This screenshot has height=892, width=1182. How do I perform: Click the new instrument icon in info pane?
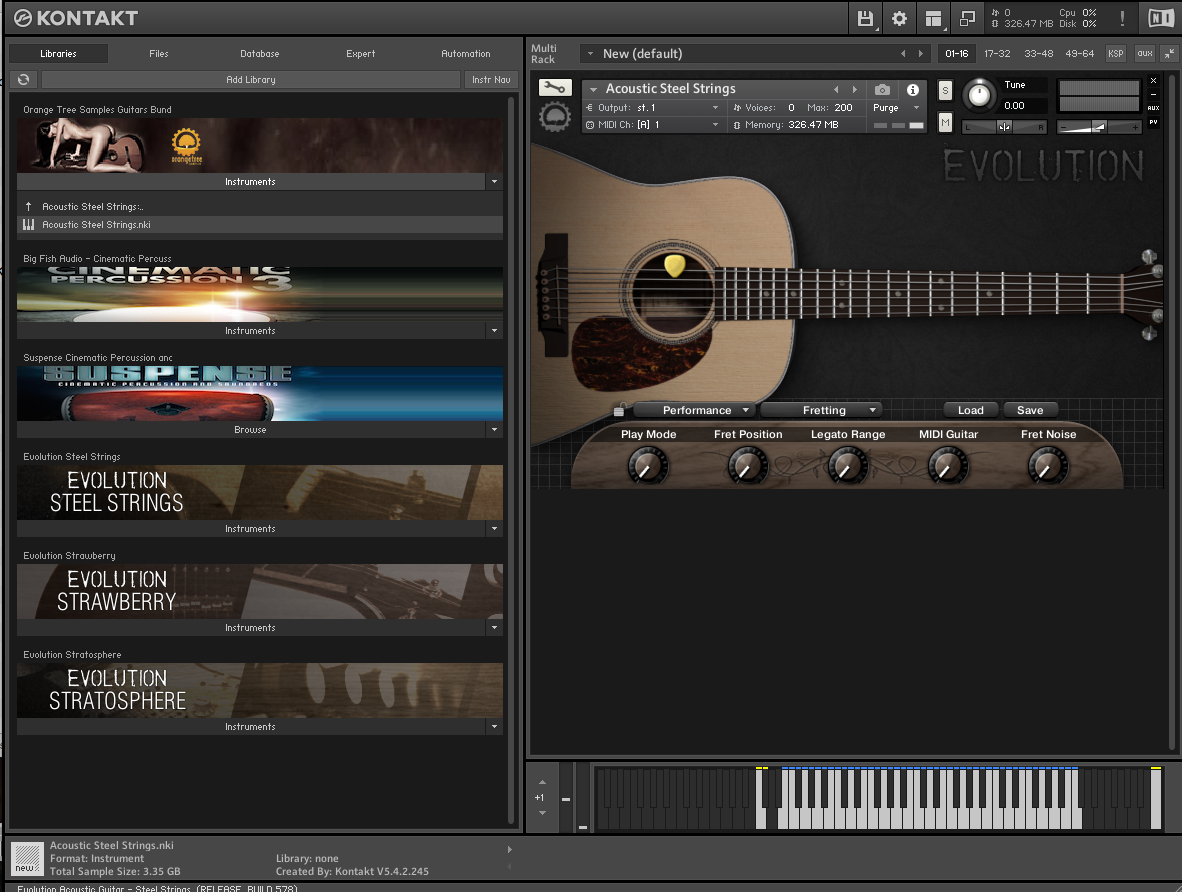coord(27,858)
